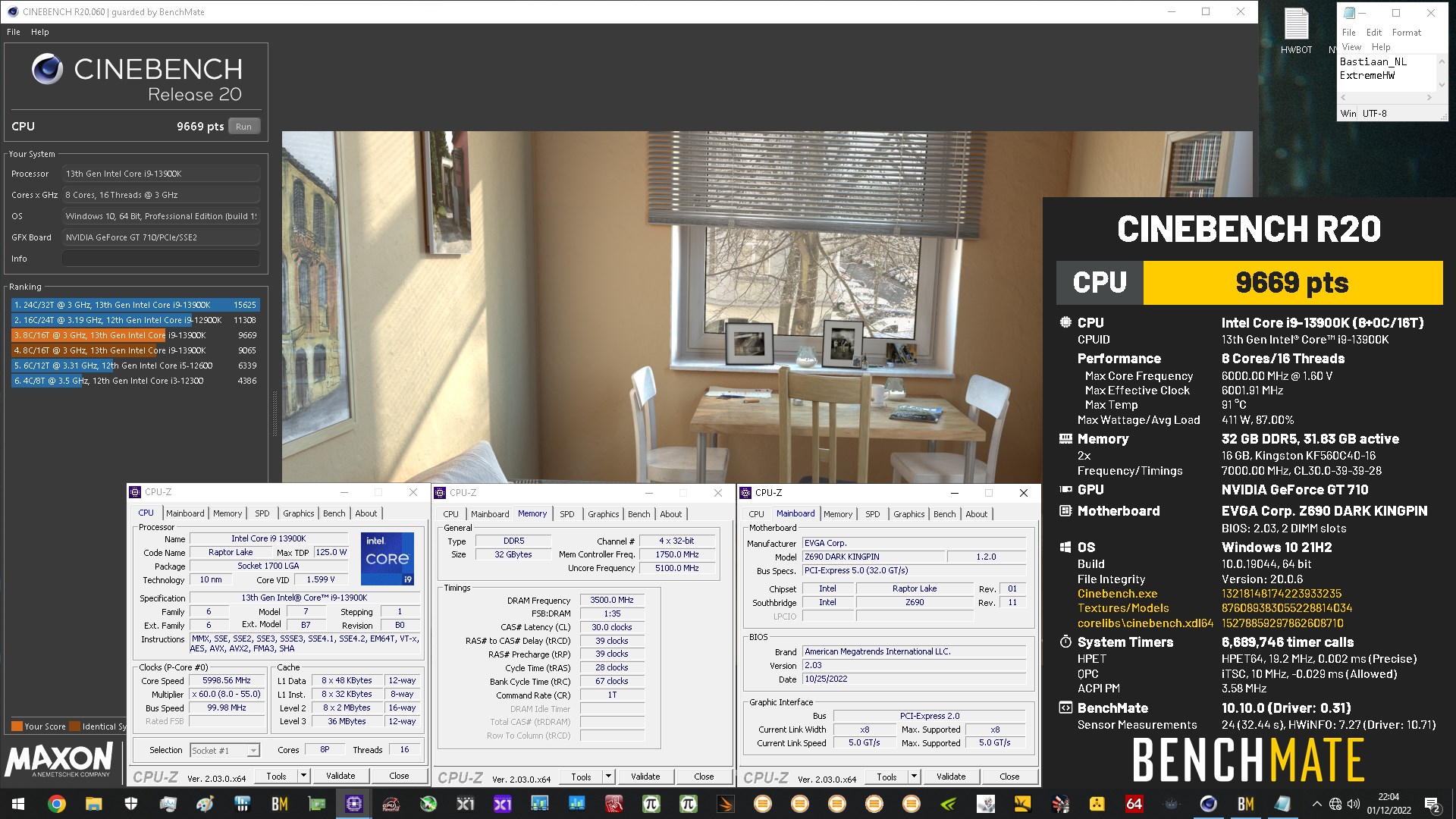Screen dimensions: 1456x819
Task: Select ranking row 16C/24T i9-12900K 11308
Action: coord(135,320)
